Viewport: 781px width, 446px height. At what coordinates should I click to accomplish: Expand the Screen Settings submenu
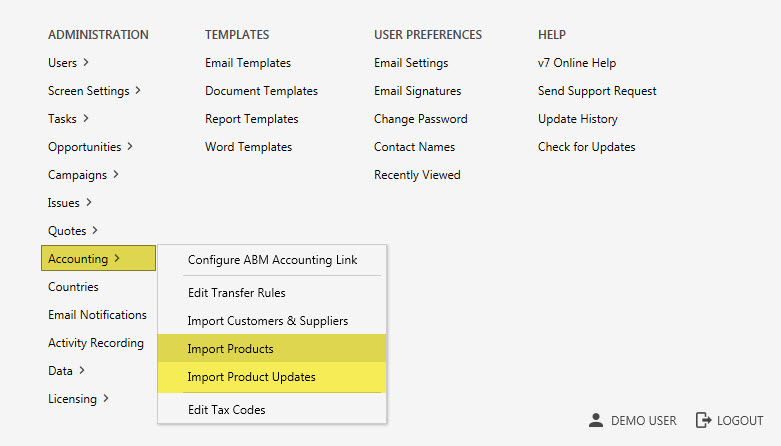coord(94,91)
